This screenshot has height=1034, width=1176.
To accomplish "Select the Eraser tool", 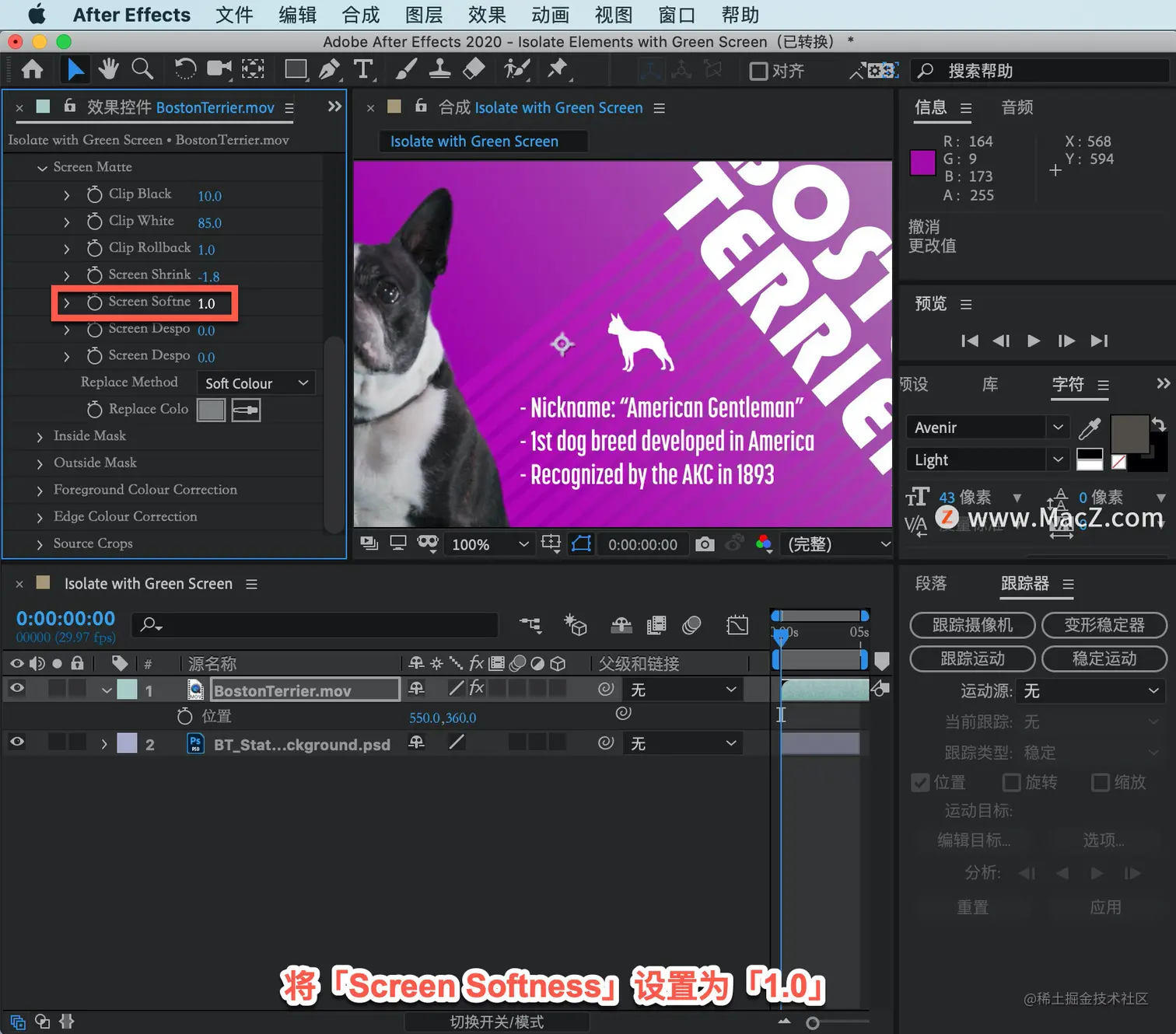I will (474, 69).
